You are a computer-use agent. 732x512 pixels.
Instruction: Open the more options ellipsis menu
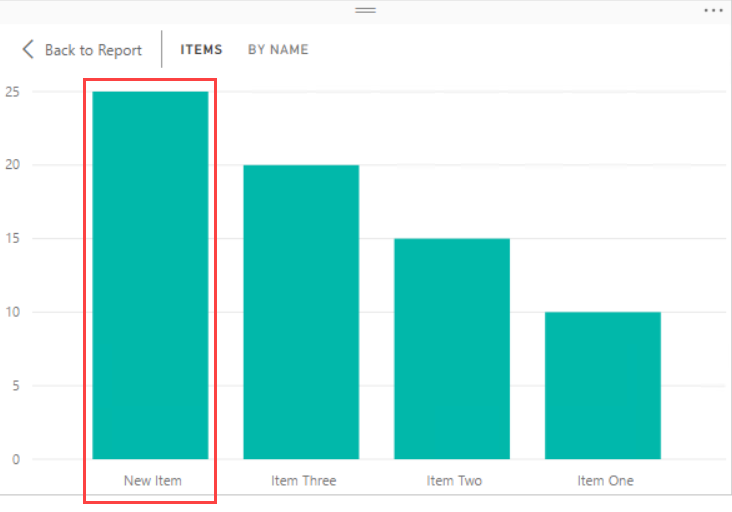tap(712, 9)
